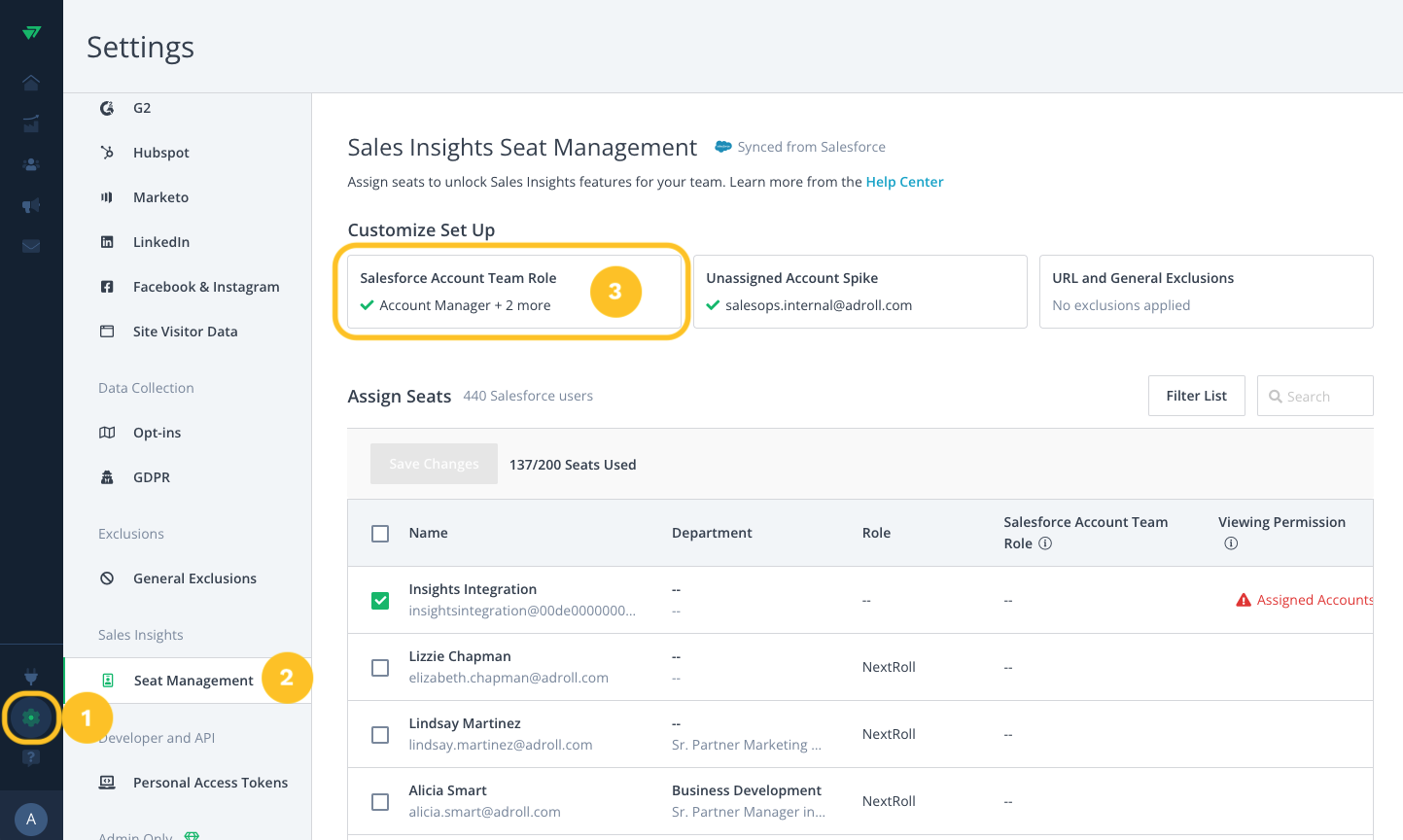Click the Save Changes button
Image resolution: width=1403 pixels, height=840 pixels.
(434, 464)
